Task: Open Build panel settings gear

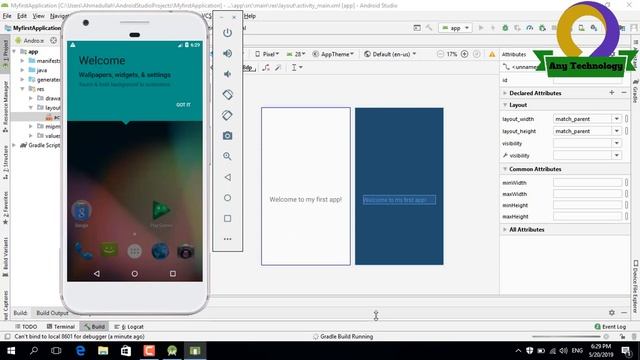Action: 611,313
